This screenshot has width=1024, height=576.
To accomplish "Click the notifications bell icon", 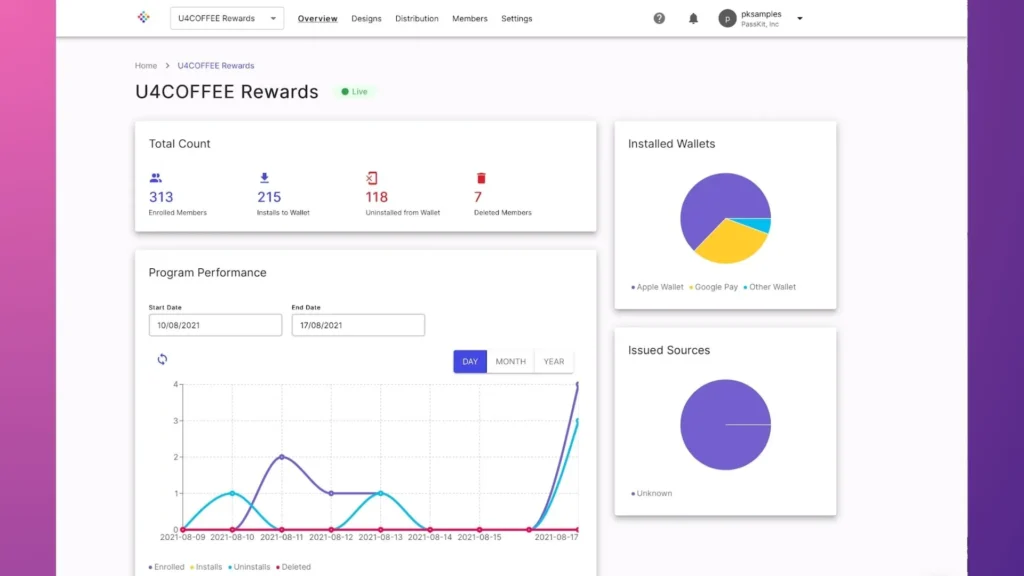I will click(x=694, y=18).
